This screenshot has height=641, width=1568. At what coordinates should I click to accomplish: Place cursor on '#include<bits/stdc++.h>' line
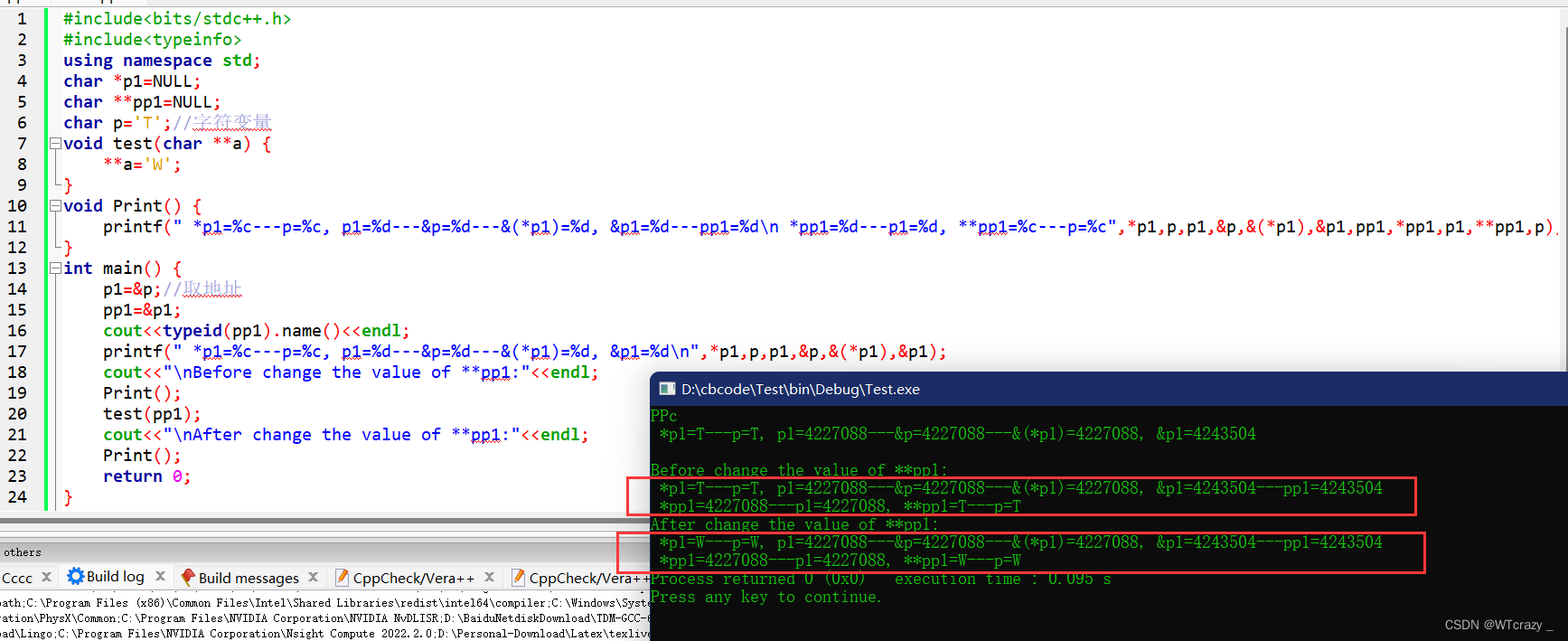[x=177, y=19]
